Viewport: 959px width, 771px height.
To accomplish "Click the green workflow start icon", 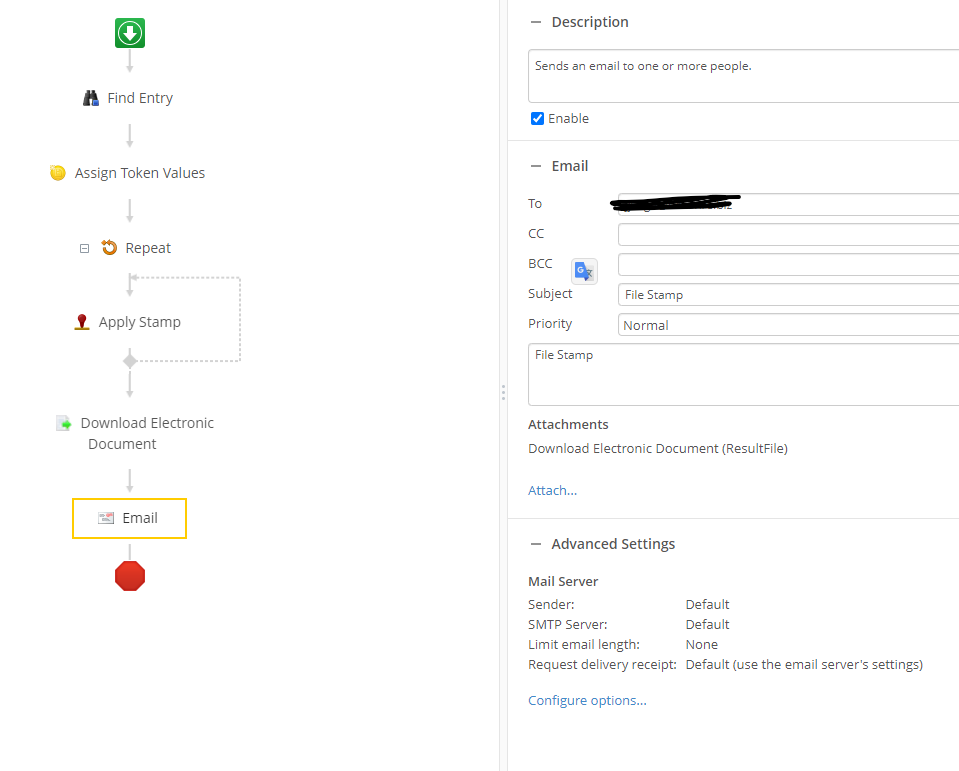I will point(129,33).
